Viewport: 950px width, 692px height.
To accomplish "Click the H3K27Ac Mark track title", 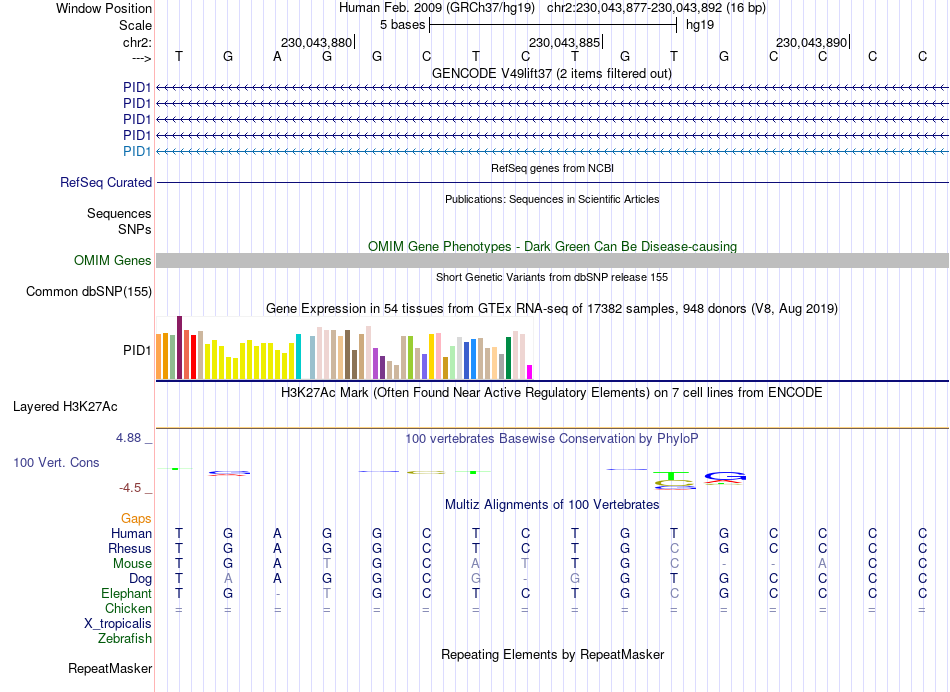I will (x=552, y=393).
